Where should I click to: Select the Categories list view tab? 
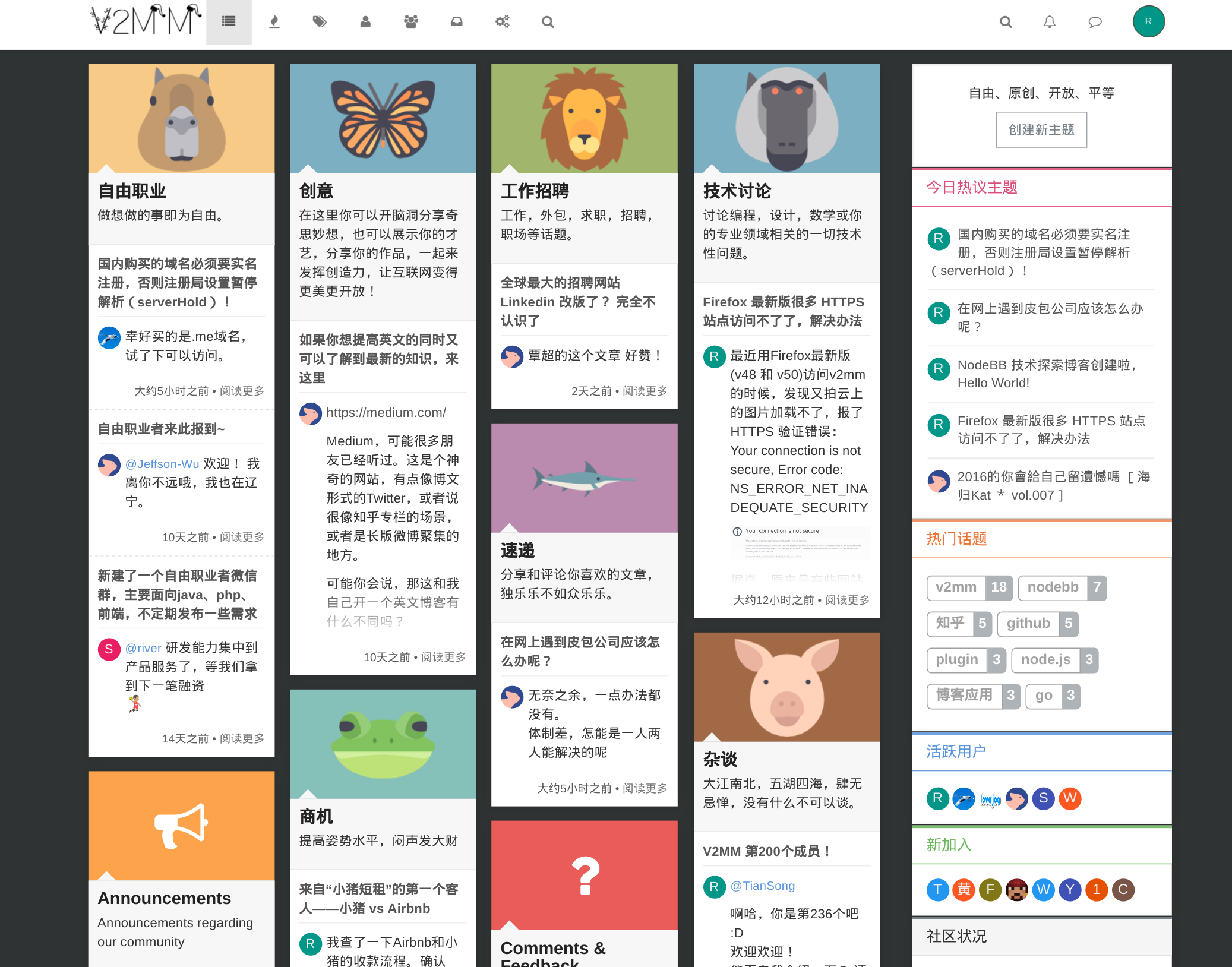coord(229,21)
